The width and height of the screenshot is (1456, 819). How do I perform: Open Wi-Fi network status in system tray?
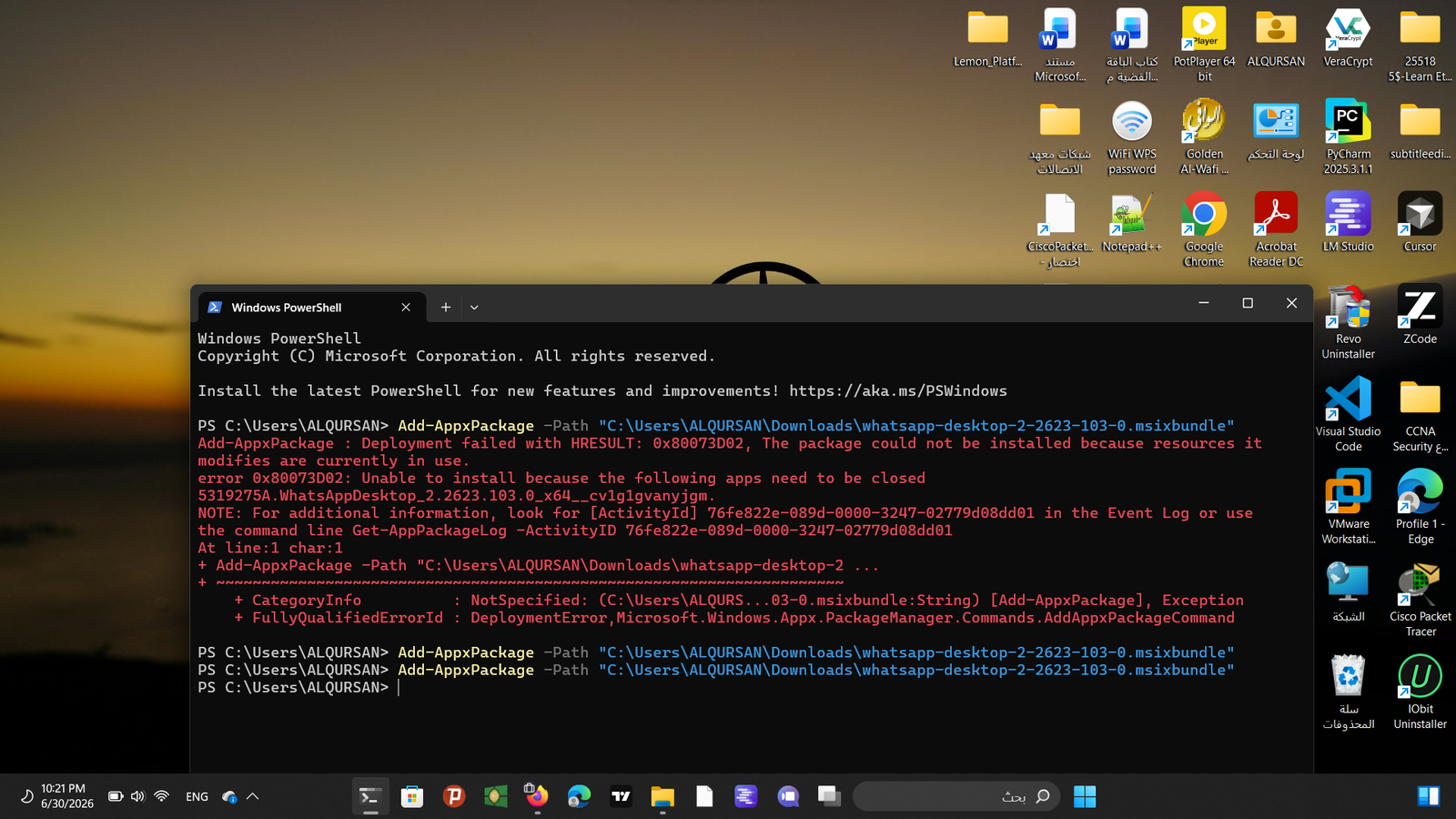pyautogui.click(x=161, y=796)
